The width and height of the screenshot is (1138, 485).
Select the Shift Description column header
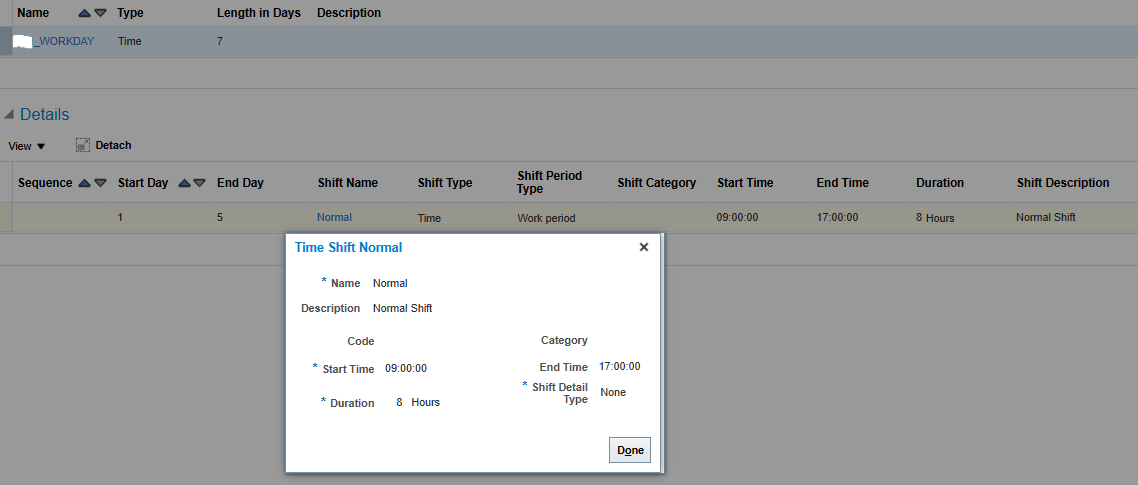(x=1063, y=183)
